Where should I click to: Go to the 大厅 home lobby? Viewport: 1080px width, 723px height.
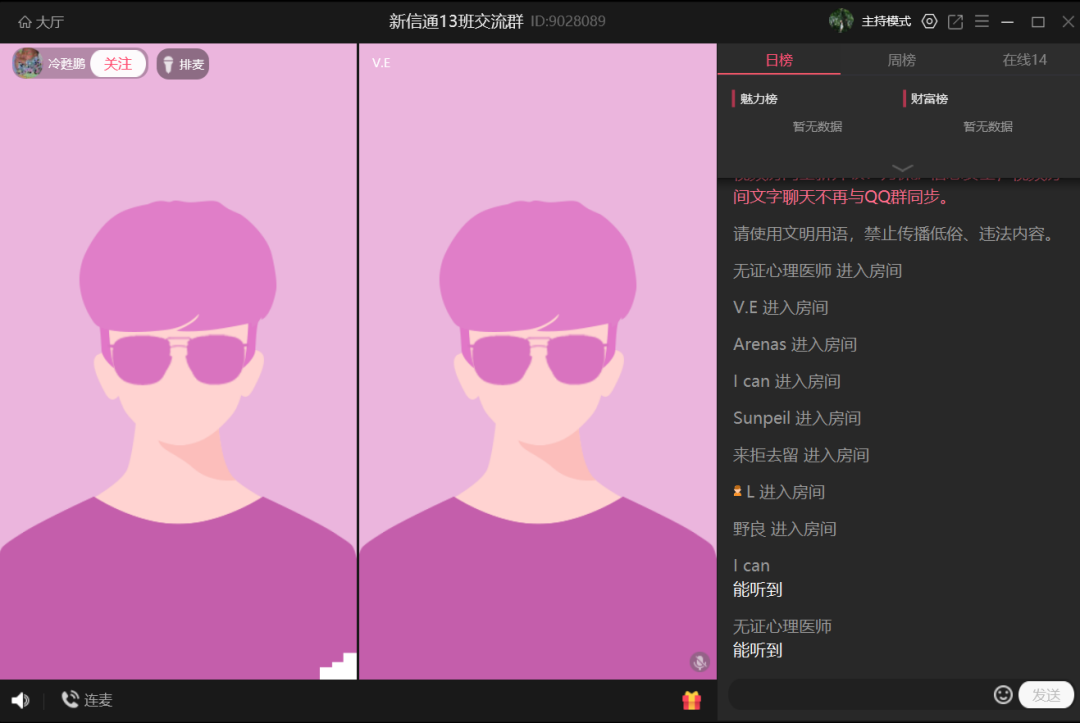[x=40, y=21]
